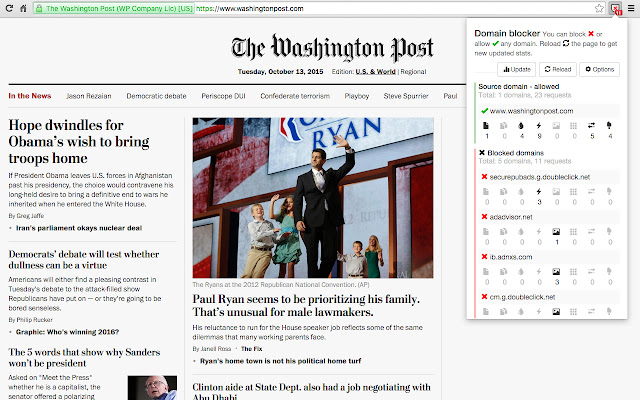
Task: Toggle red X for securepubads.g.doubleclick.net
Action: [x=484, y=177]
